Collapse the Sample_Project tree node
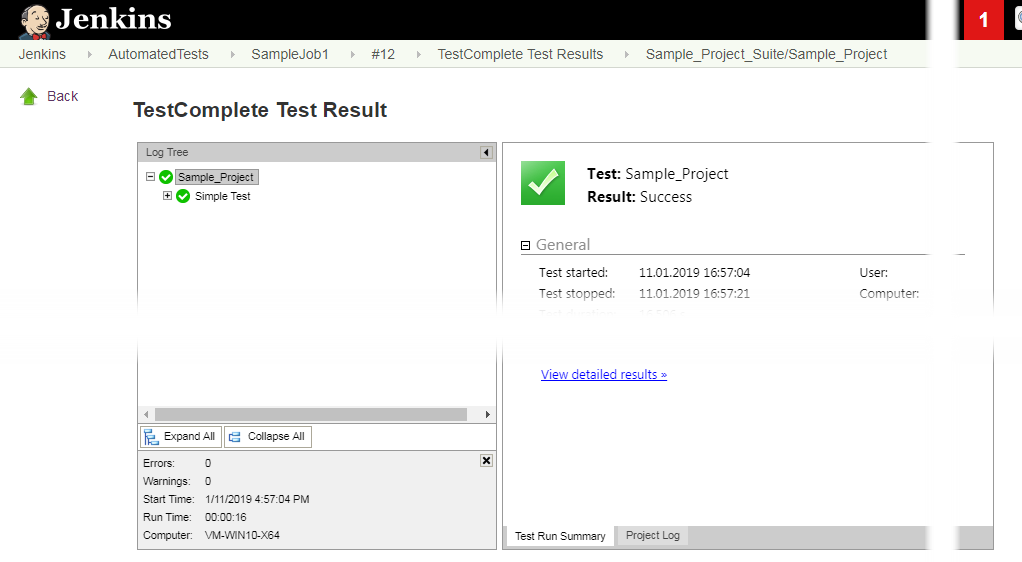This screenshot has height=562, width=1022. (151, 177)
